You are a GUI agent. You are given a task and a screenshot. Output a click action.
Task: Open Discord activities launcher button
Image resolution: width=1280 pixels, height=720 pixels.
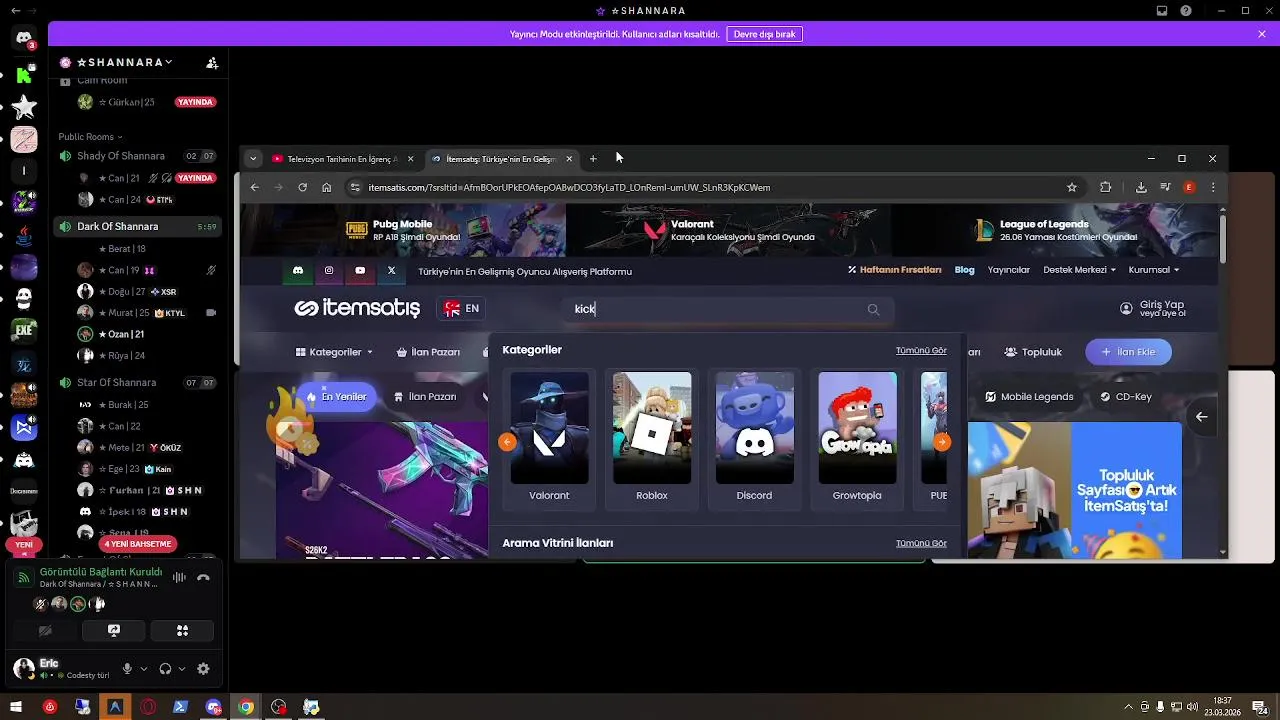coord(182,631)
